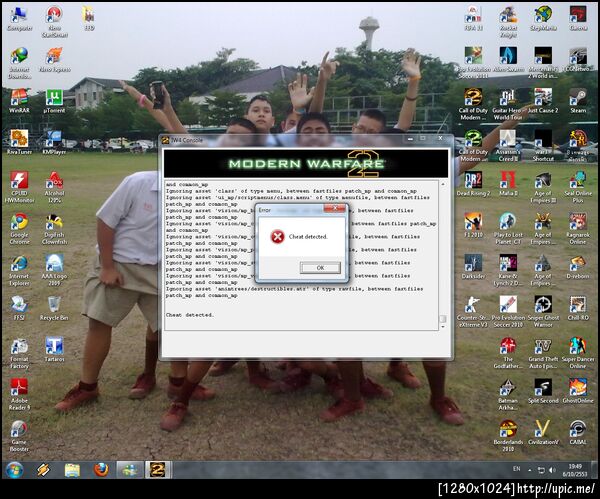
Task: Open the µTorrent desktop icon
Action: (x=54, y=101)
